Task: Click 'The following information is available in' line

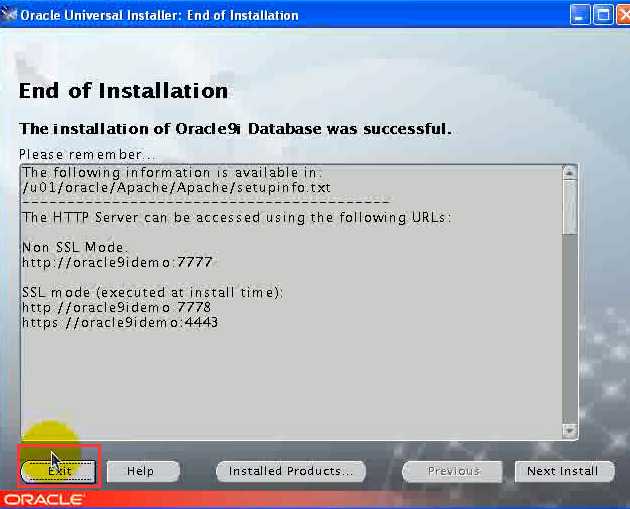Action: (172, 173)
